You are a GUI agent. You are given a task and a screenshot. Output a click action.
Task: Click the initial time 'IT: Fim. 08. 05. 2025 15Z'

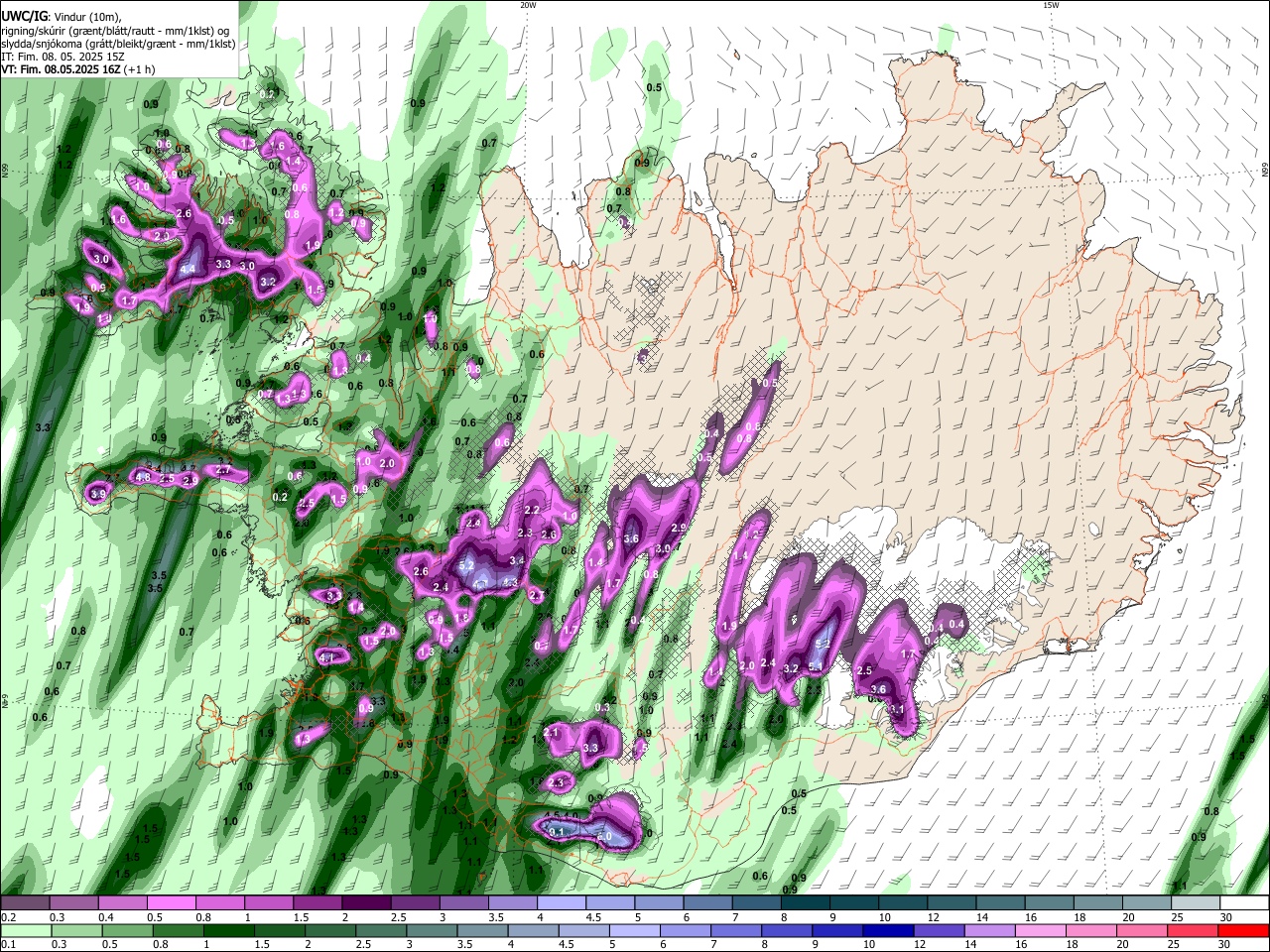click(62, 57)
